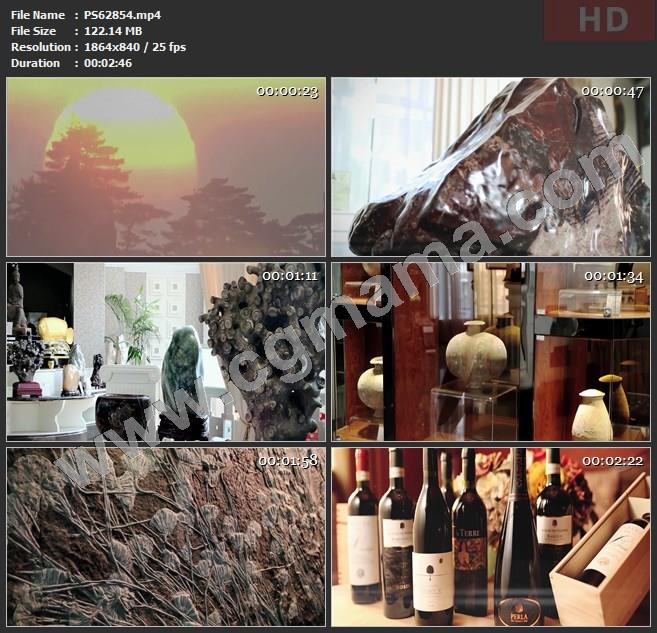Click the Resolution label
This screenshot has height=633, width=657.
(x=40, y=47)
